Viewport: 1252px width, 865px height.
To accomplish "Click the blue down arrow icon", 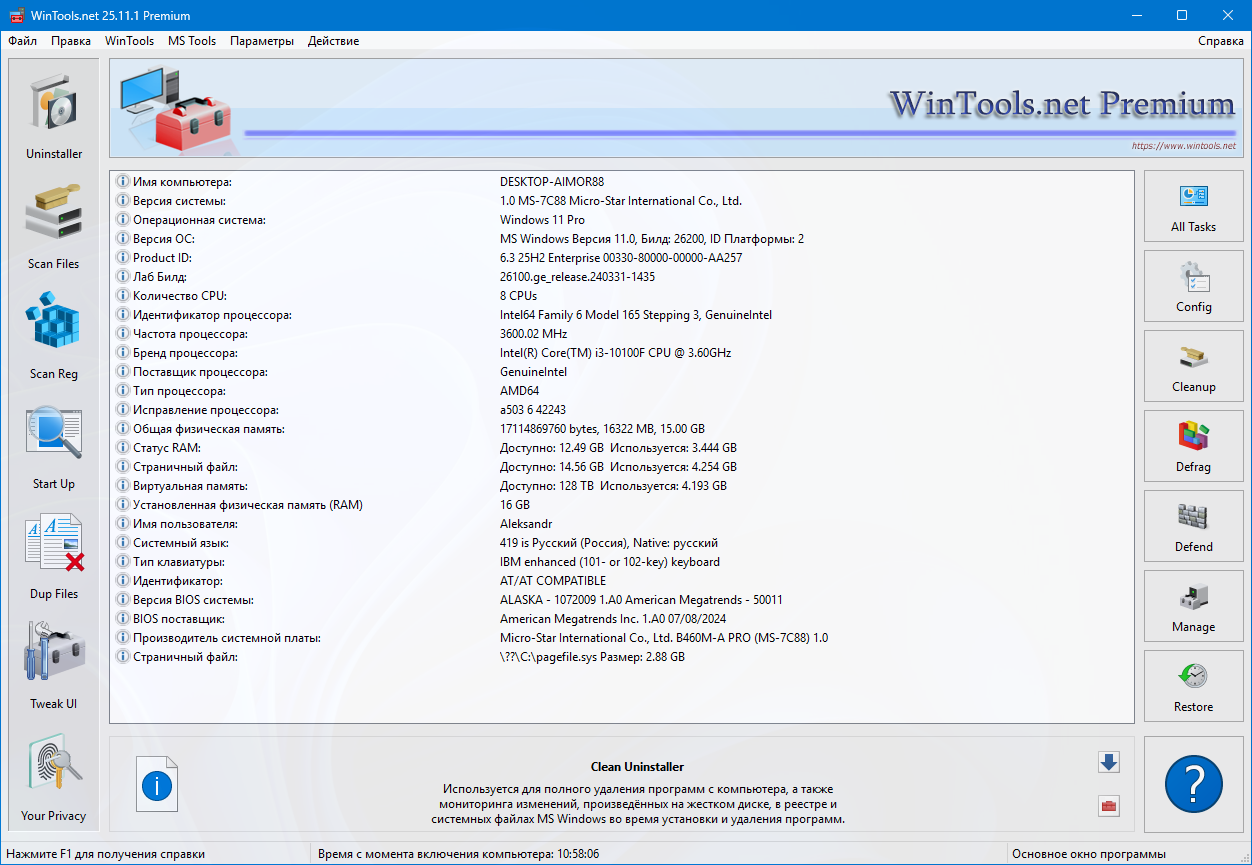I will pos(1108,763).
